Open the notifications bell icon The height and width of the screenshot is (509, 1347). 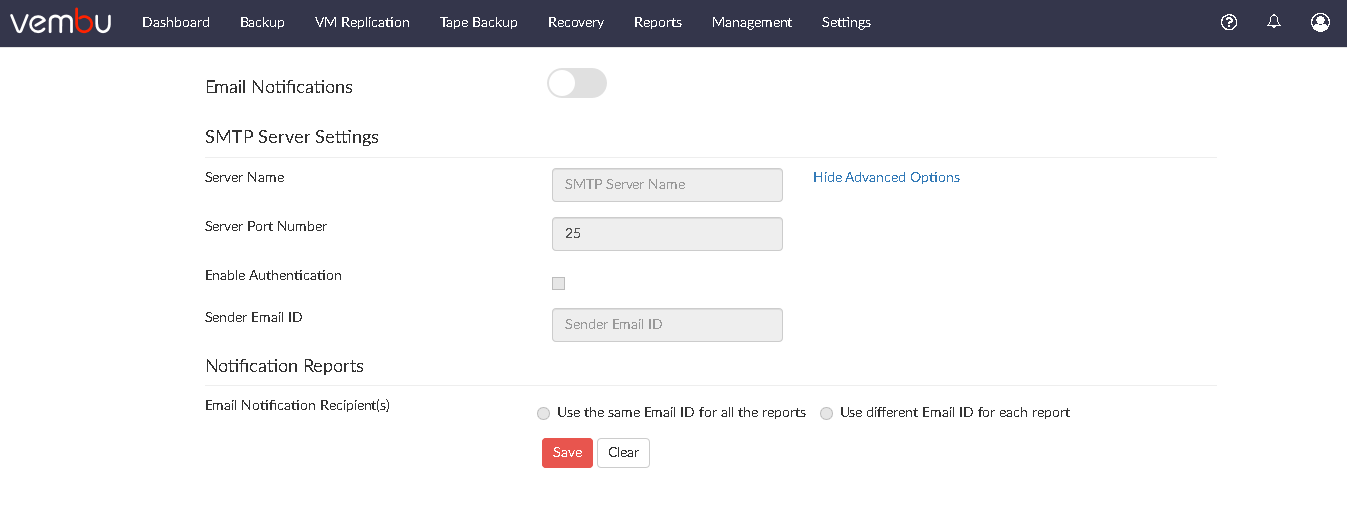pos(1273,22)
